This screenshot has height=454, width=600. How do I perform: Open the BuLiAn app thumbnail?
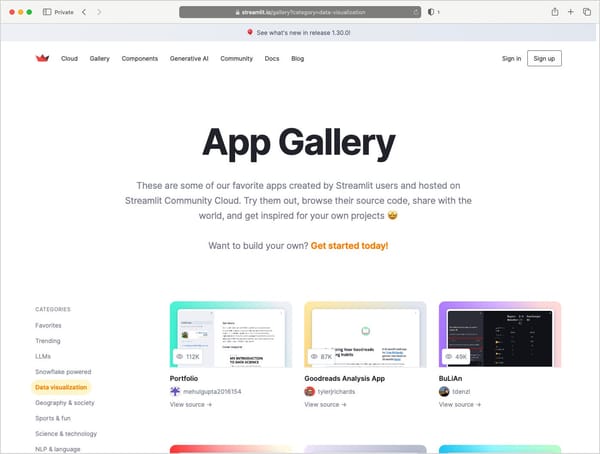click(x=500, y=335)
